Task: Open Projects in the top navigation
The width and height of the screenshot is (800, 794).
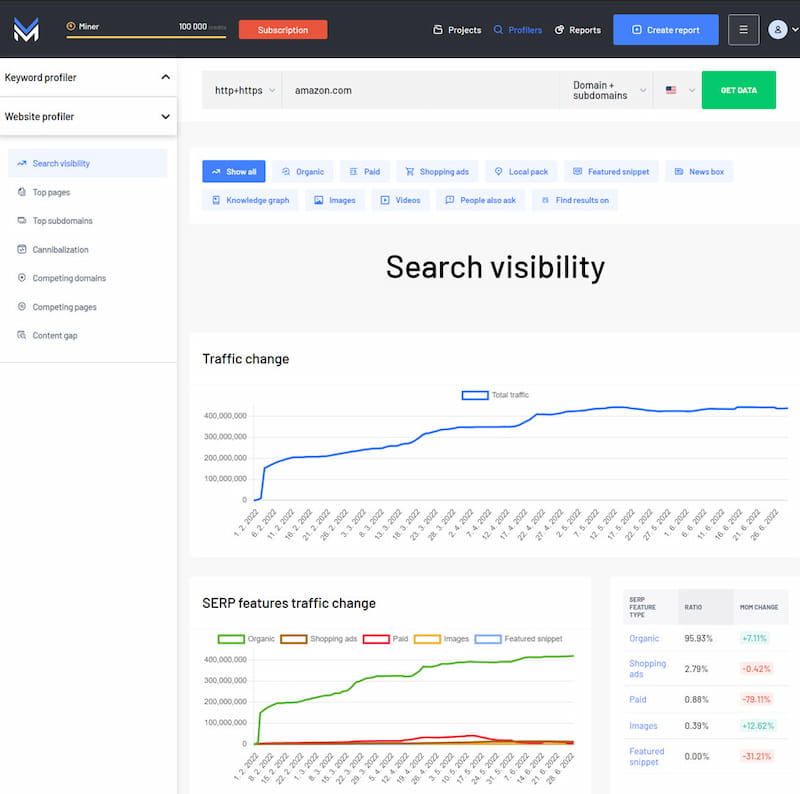Action: point(457,30)
